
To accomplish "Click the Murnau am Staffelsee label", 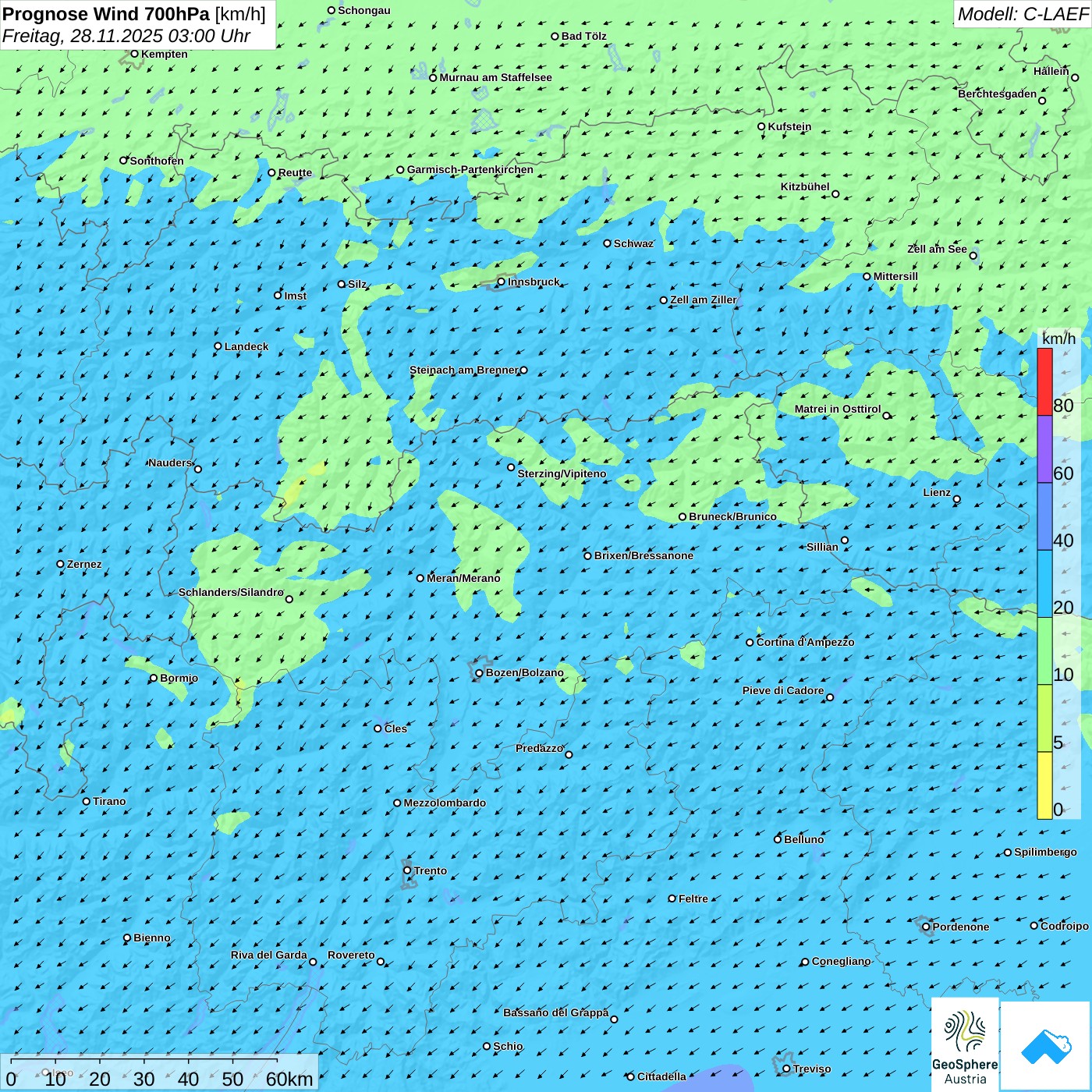I will coord(495,77).
